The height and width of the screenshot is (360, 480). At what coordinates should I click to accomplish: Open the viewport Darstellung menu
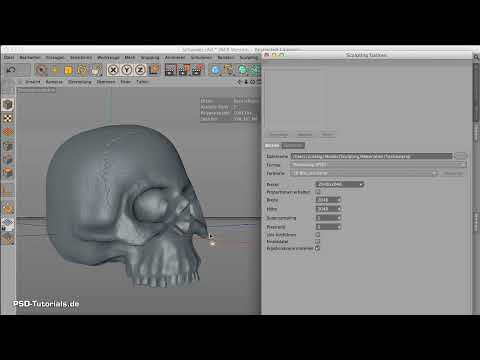pyautogui.click(x=80, y=82)
